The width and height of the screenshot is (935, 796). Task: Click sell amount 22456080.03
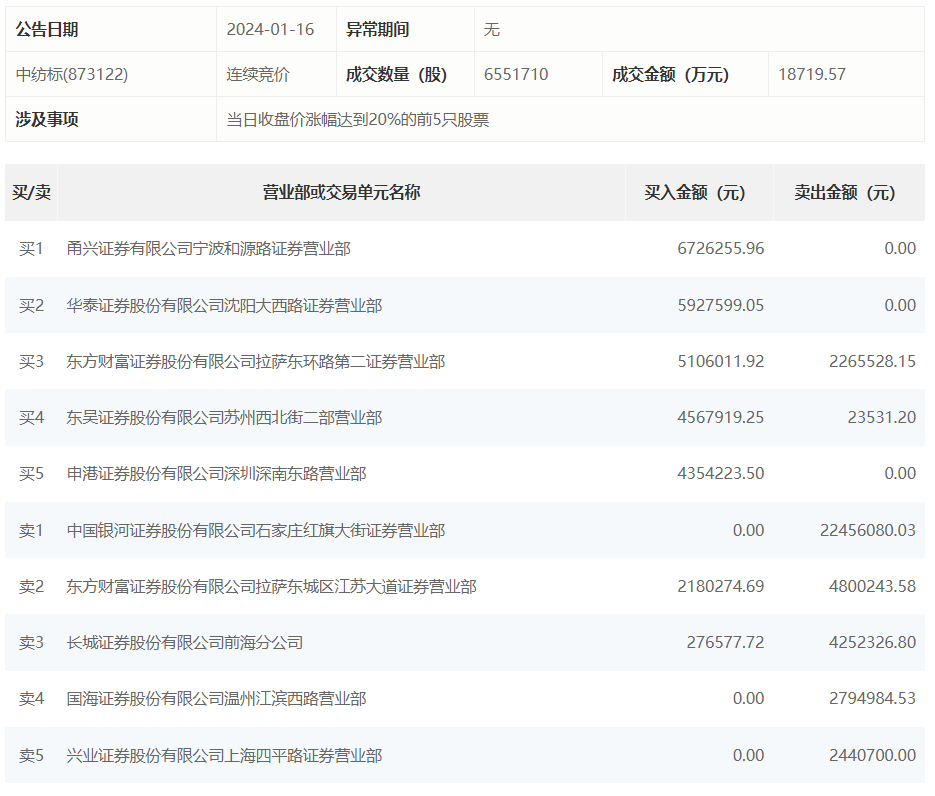tap(868, 530)
